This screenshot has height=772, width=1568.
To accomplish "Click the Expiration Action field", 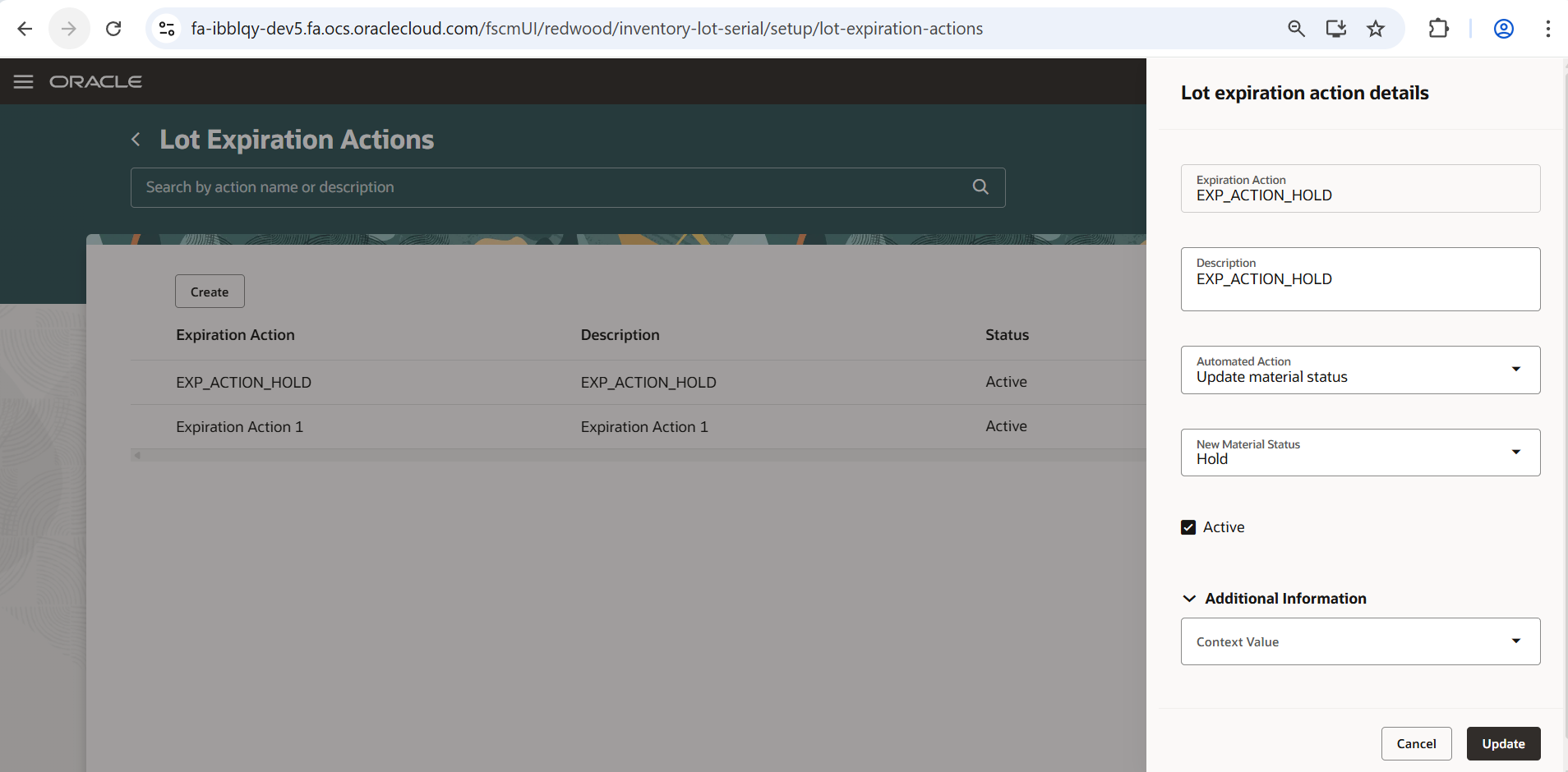I will tap(1360, 189).
